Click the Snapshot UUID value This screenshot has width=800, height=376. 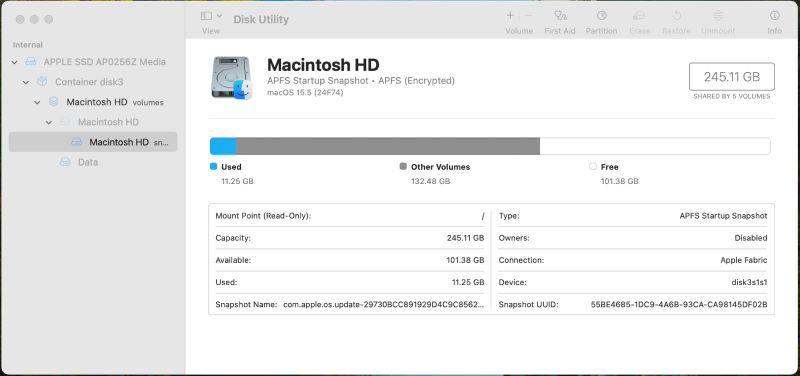[679, 305]
